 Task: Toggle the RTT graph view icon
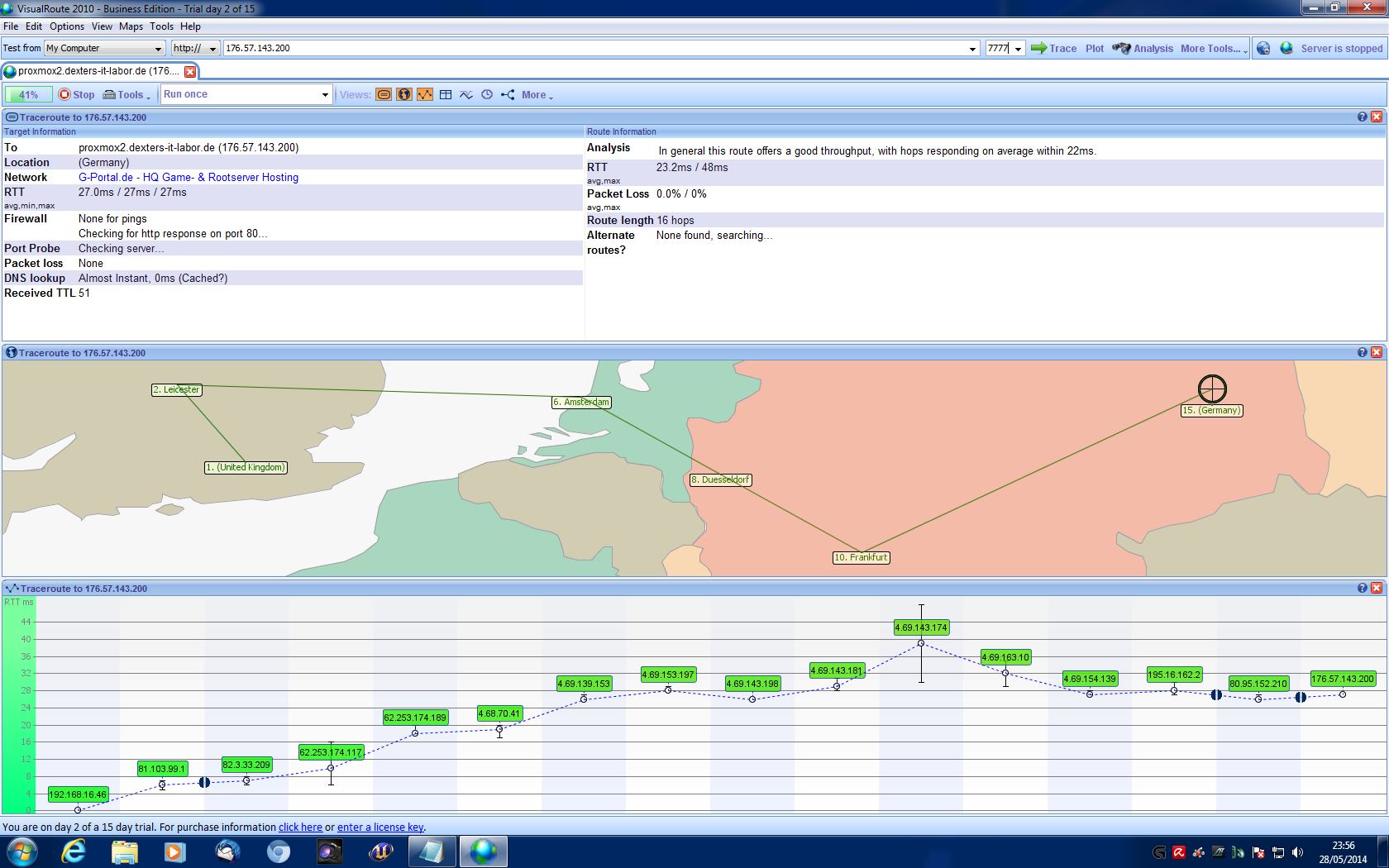(x=425, y=95)
